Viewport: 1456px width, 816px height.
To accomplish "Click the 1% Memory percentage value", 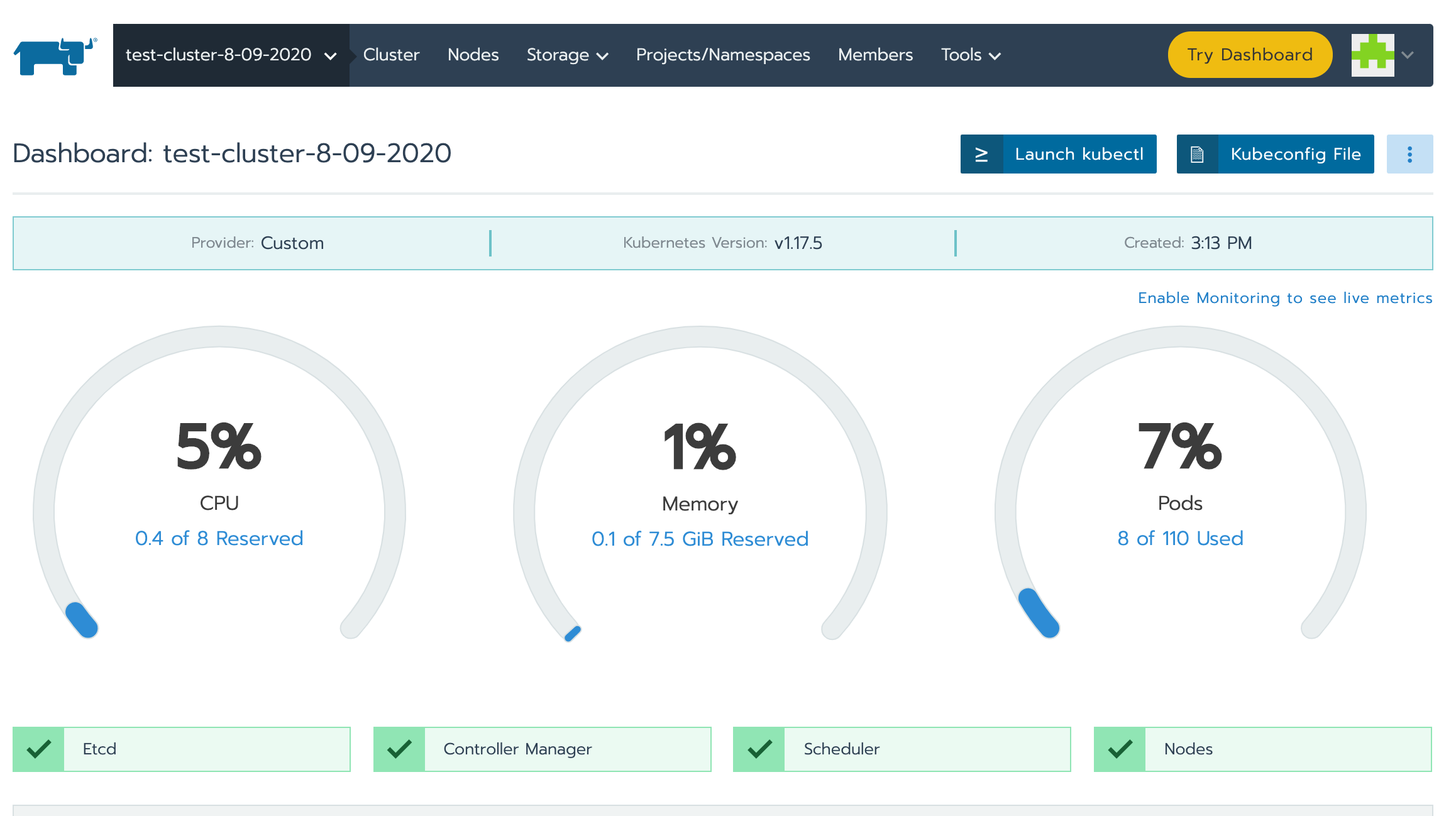I will (x=700, y=447).
